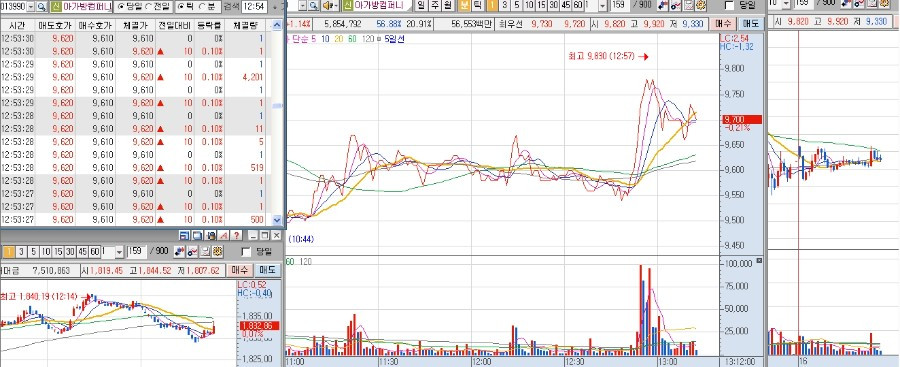Open the speaker sound alert icon

pos(329,6)
